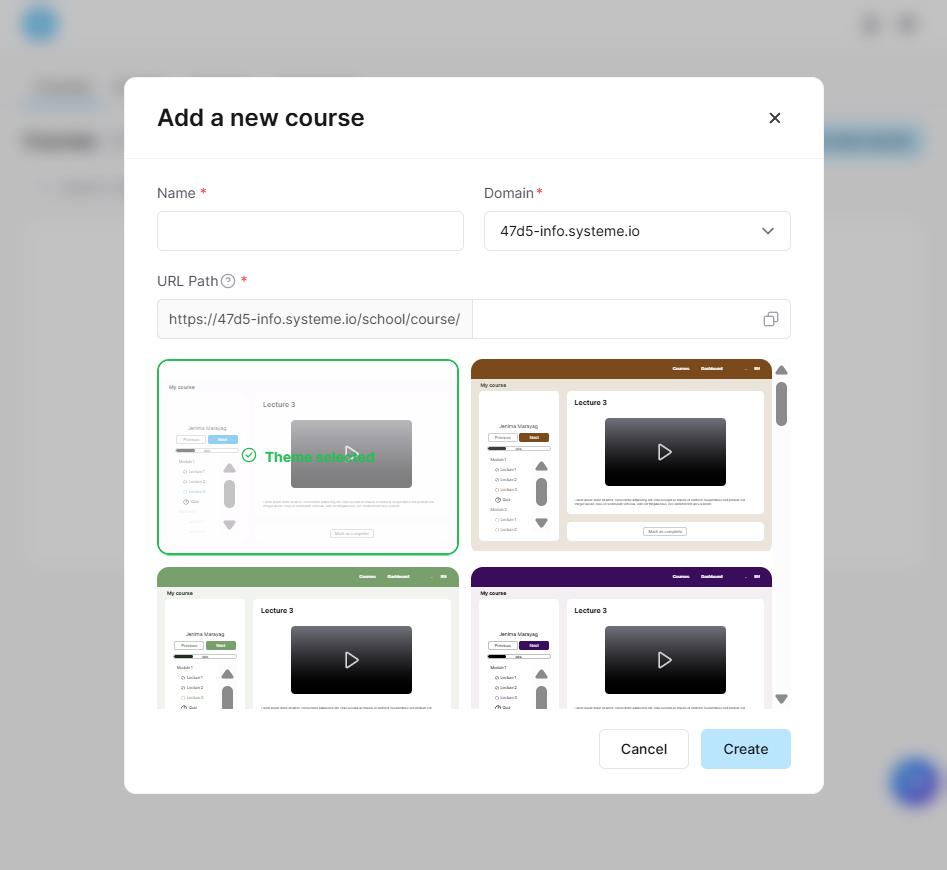Click the play icon in purple theme preview
The width and height of the screenshot is (947, 870).
(664, 660)
